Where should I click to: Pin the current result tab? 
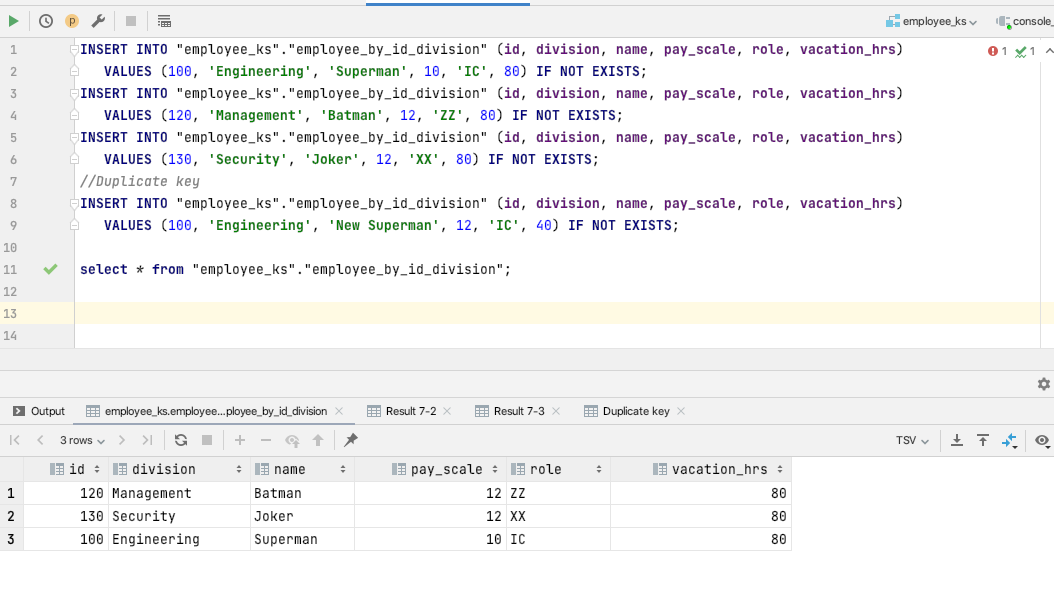(x=351, y=440)
